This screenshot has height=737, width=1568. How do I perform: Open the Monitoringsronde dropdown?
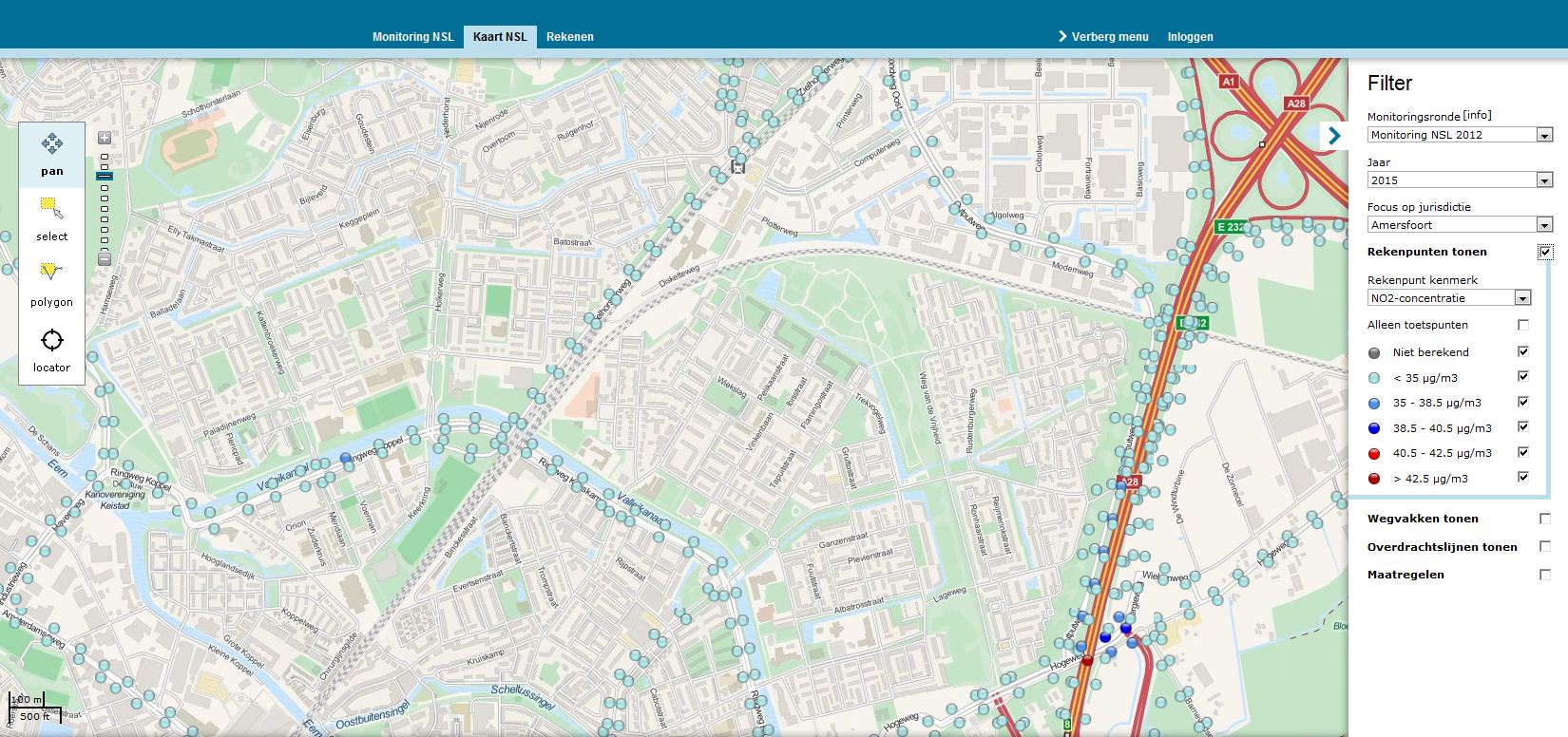tap(1461, 135)
